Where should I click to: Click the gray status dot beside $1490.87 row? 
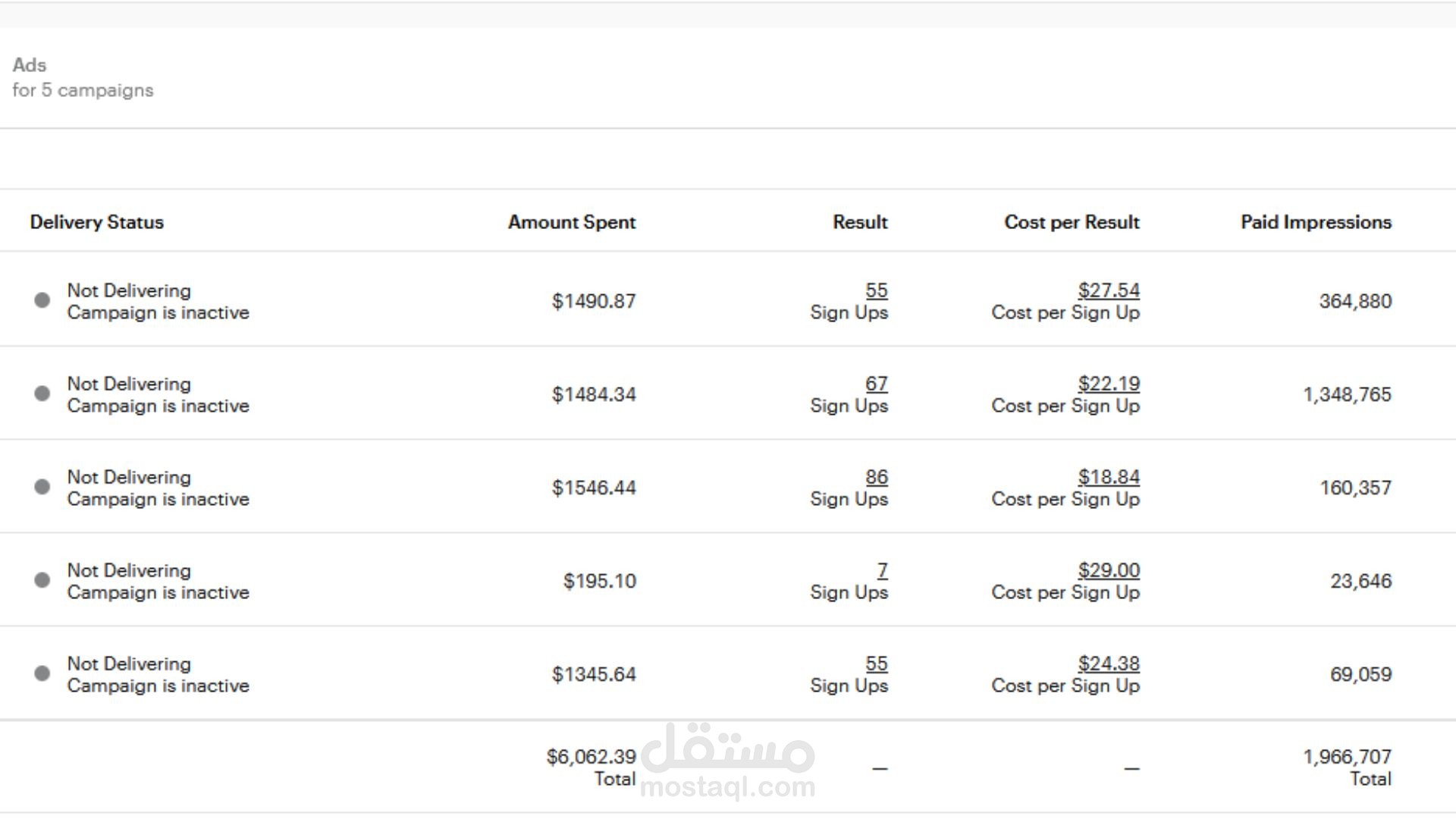pos(42,300)
